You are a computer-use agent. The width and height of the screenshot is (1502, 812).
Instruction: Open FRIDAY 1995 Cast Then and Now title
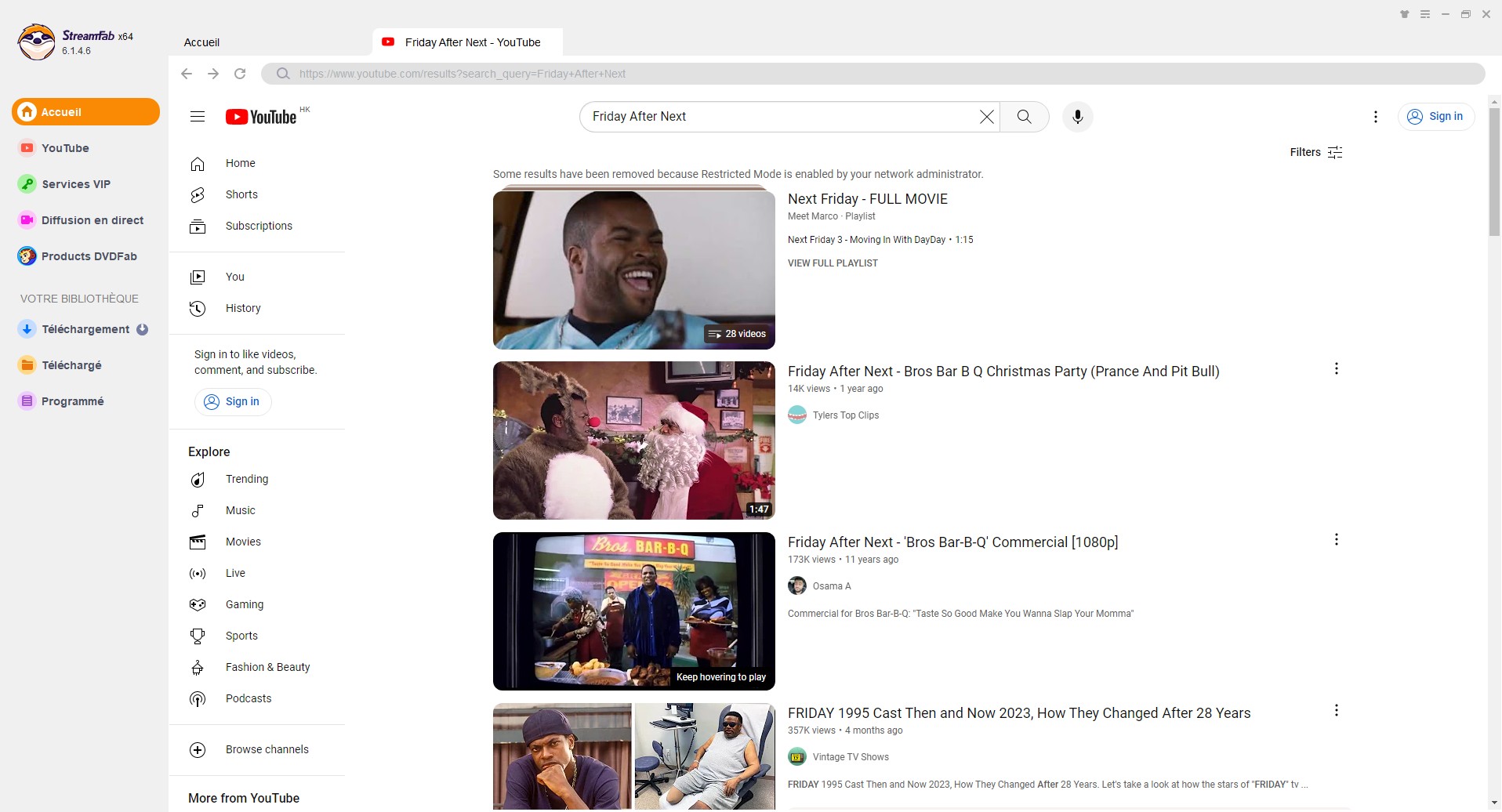[x=1019, y=713]
